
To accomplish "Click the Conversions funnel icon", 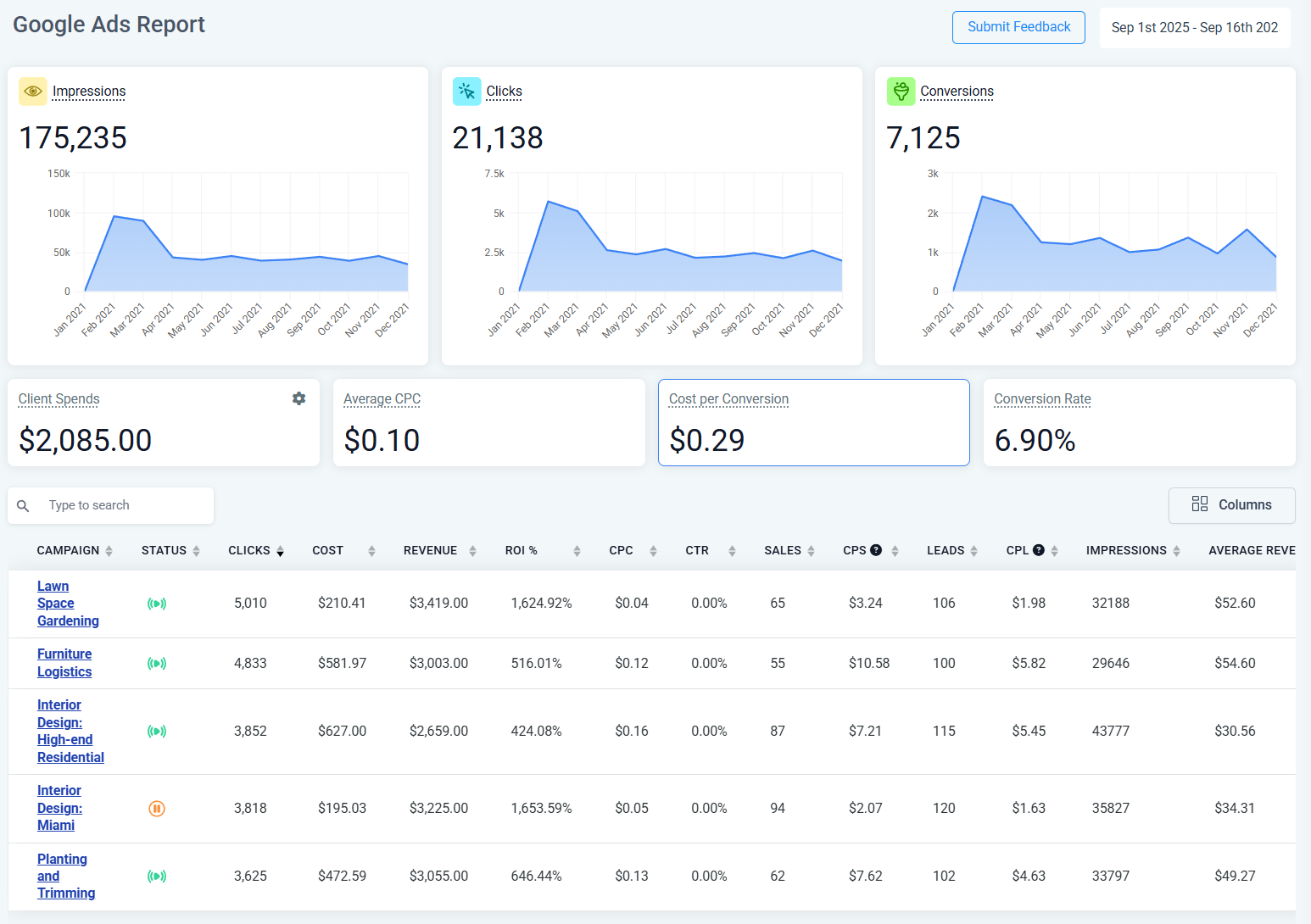I will point(901,92).
